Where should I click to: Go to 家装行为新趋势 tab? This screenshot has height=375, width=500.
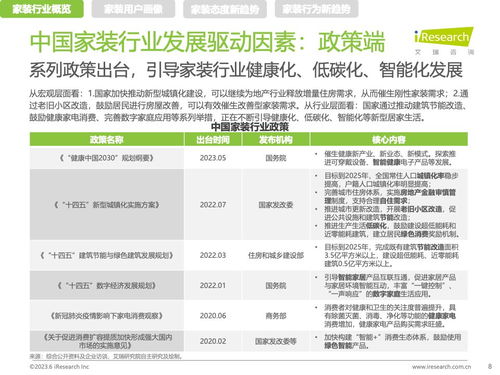point(316,9)
